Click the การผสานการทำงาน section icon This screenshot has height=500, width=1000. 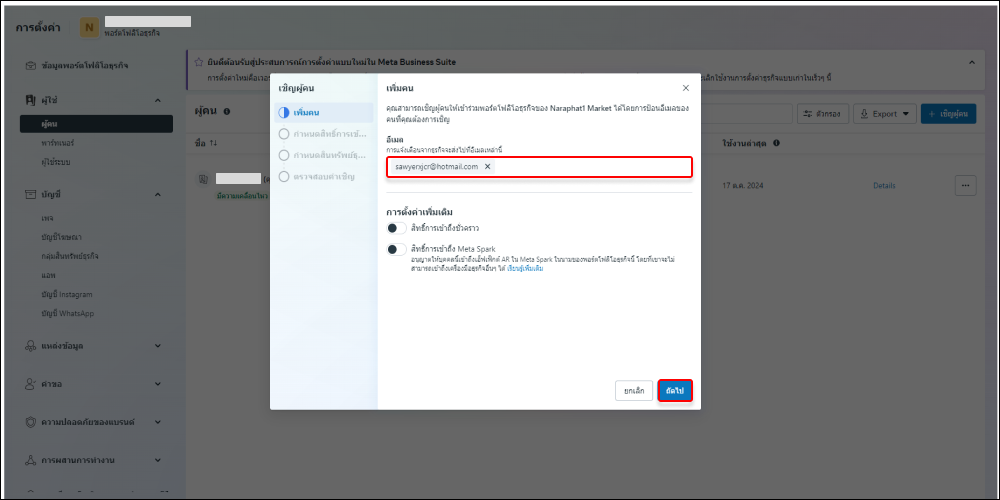pyautogui.click(x=30, y=460)
